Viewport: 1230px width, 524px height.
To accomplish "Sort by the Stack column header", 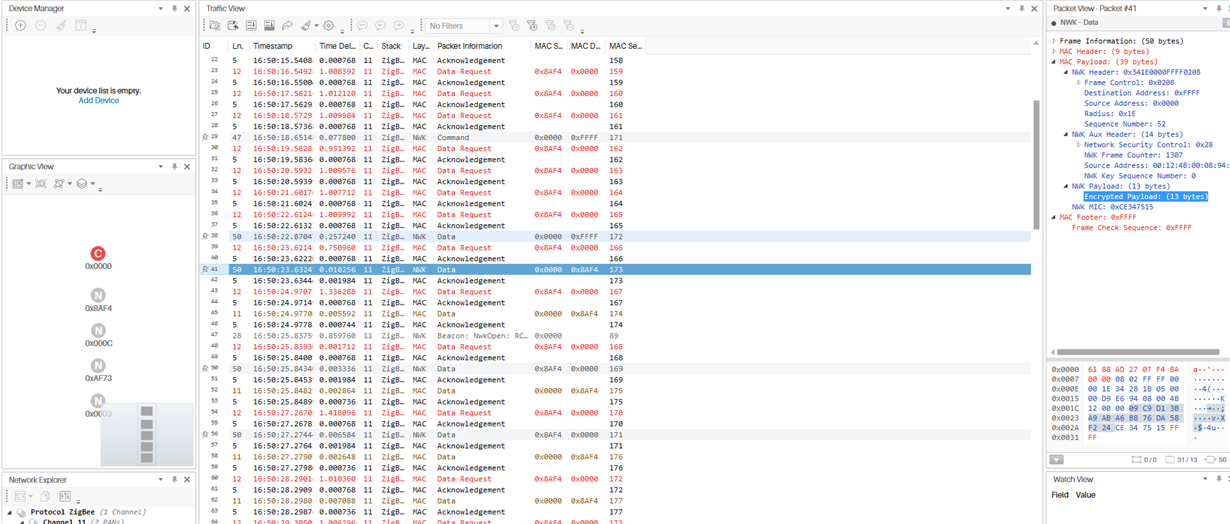I will coord(395,46).
